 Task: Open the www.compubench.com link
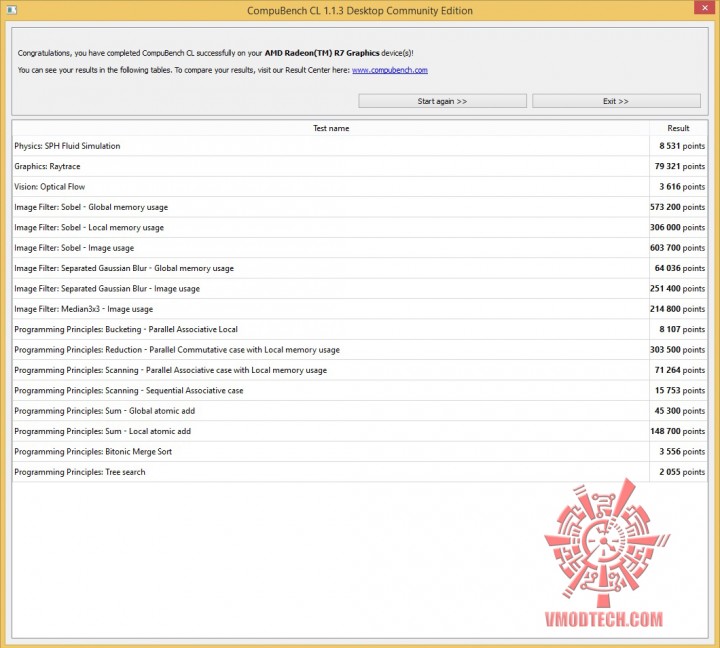[390, 70]
